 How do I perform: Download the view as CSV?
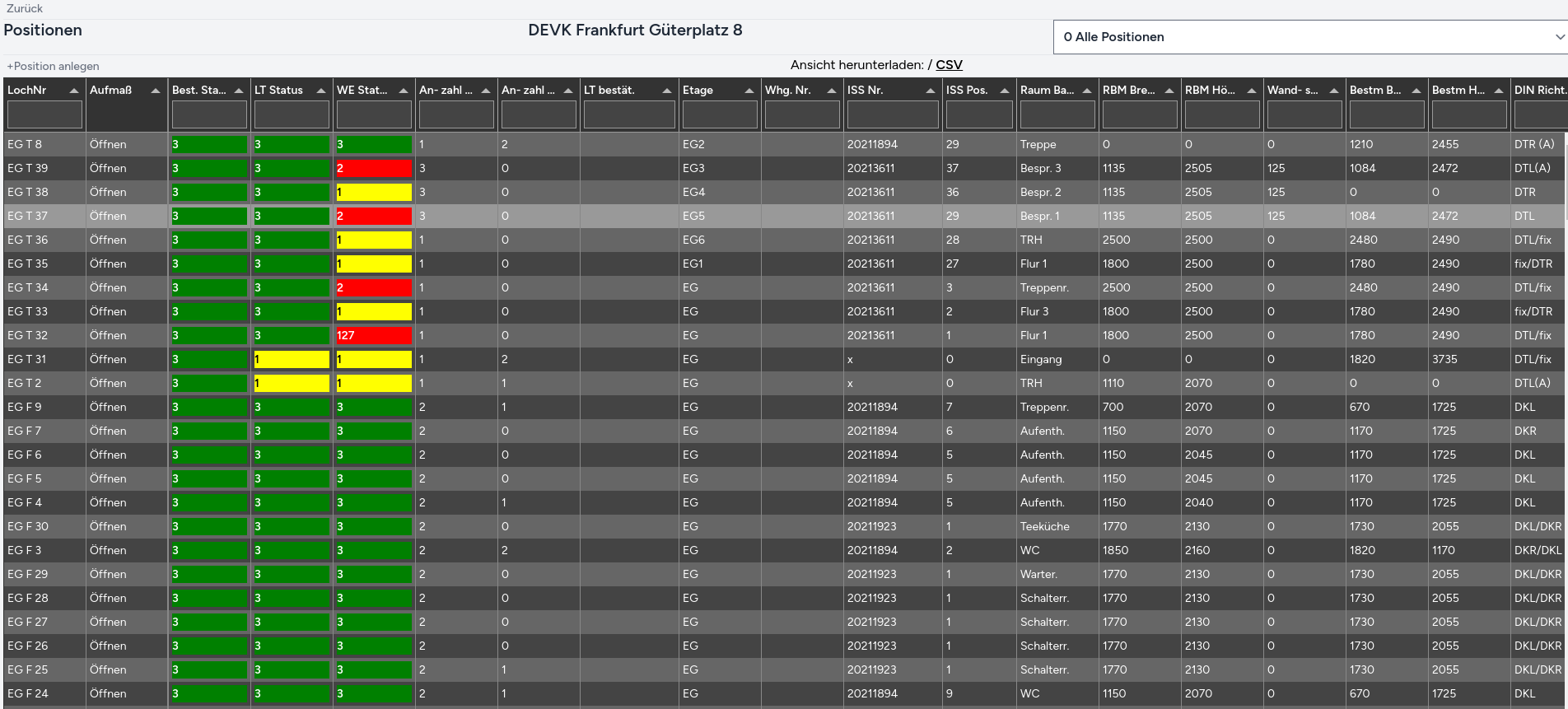tap(949, 65)
